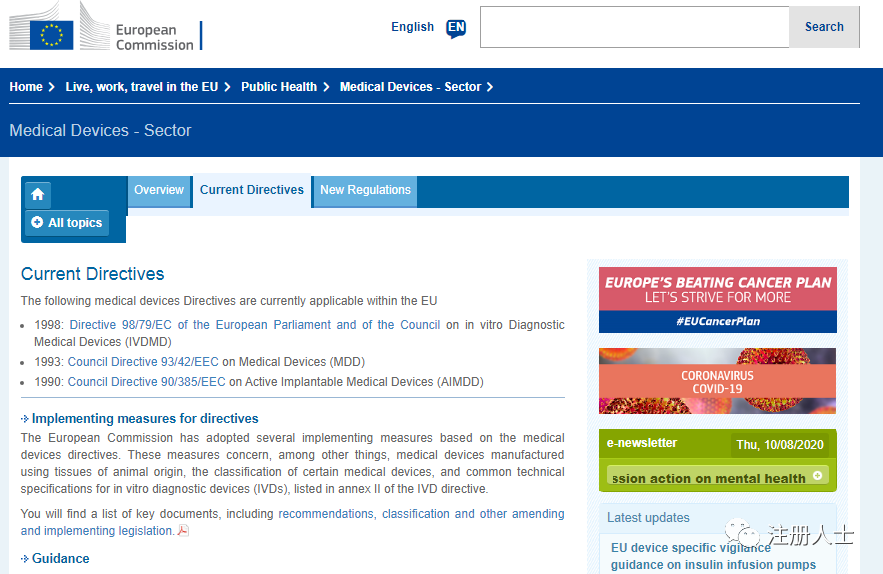The height and width of the screenshot is (574, 883).
Task: Click the plus icon in e-newsletter ticker
Action: tap(817, 477)
